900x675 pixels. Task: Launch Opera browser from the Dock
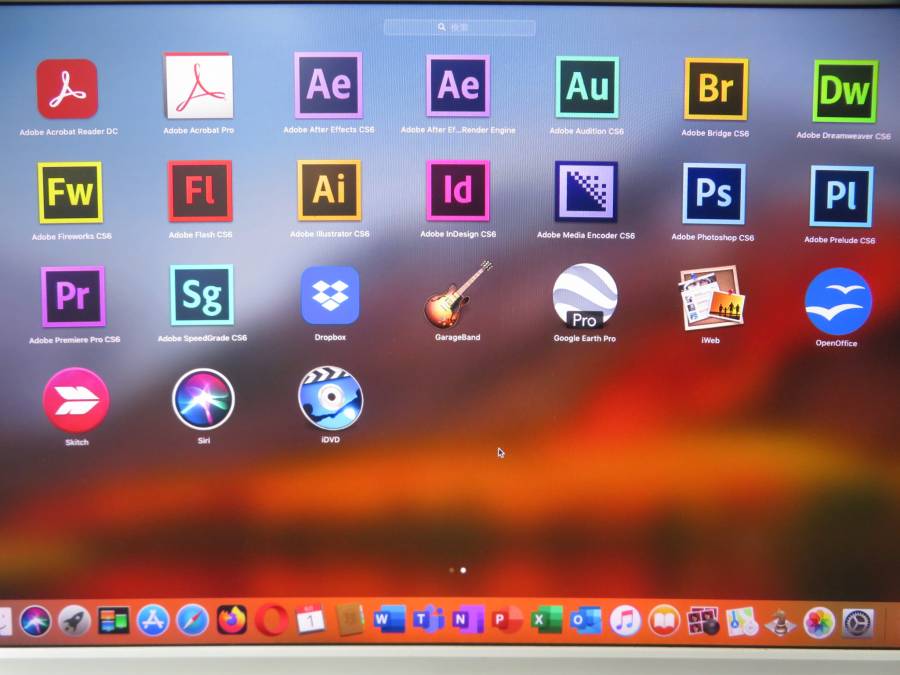(x=271, y=620)
